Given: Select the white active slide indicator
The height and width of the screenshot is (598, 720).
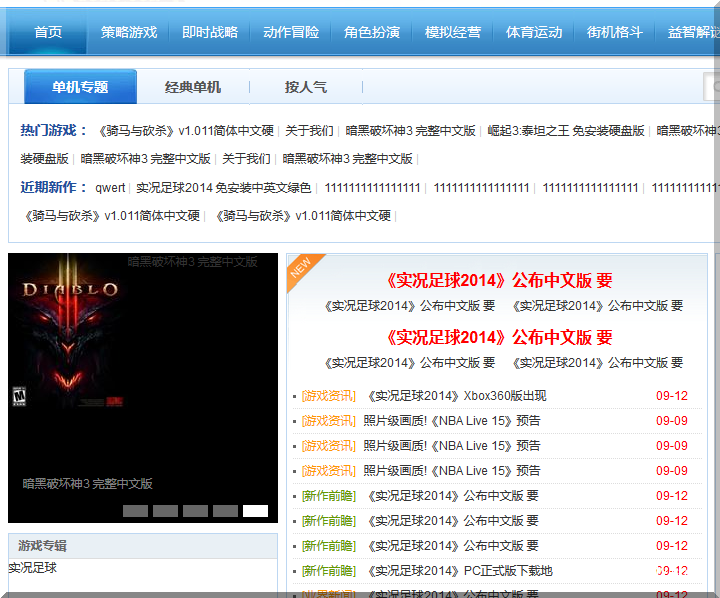Looking at the screenshot, I should (x=255, y=511).
